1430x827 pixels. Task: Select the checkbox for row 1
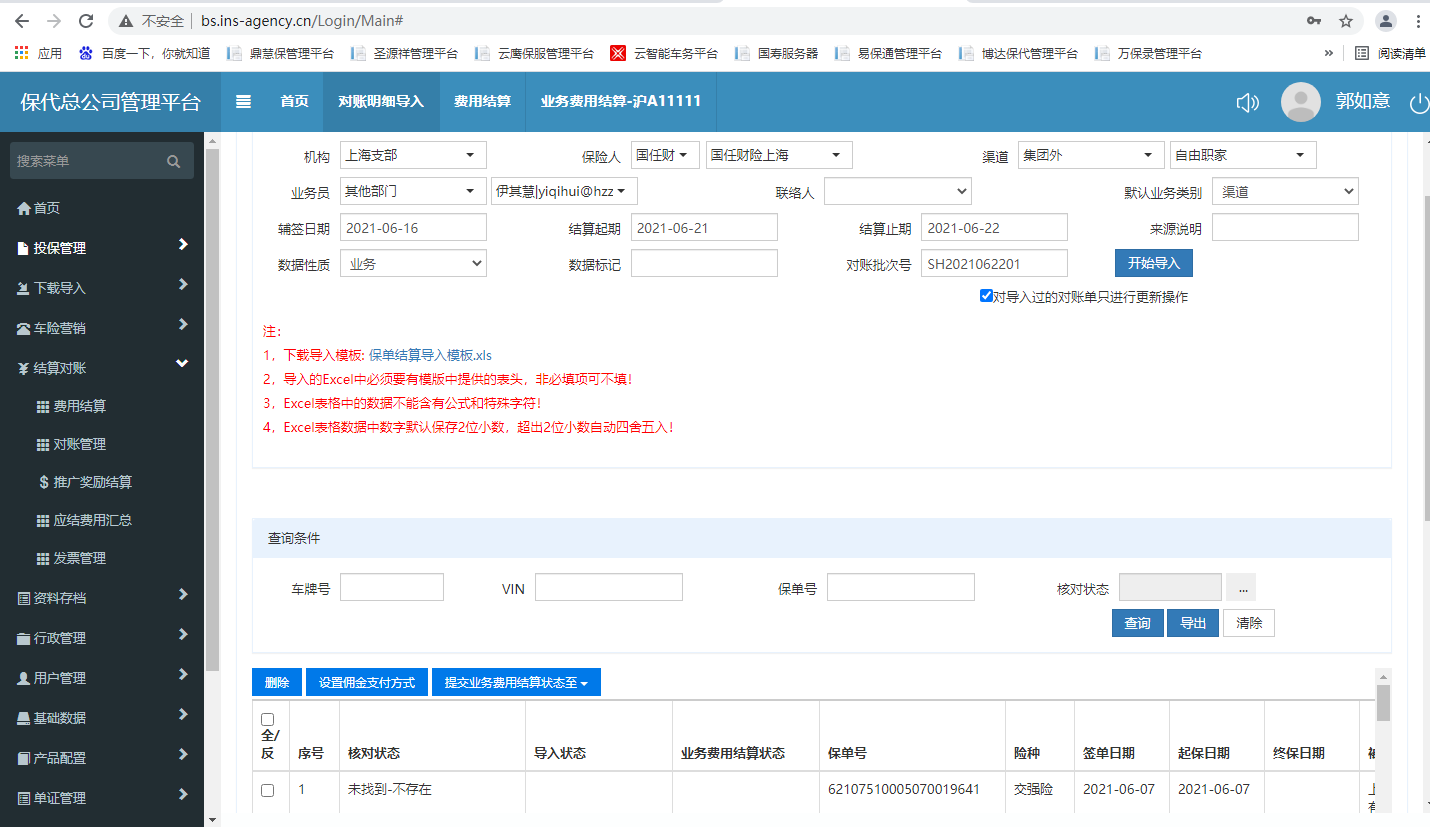pos(267,790)
